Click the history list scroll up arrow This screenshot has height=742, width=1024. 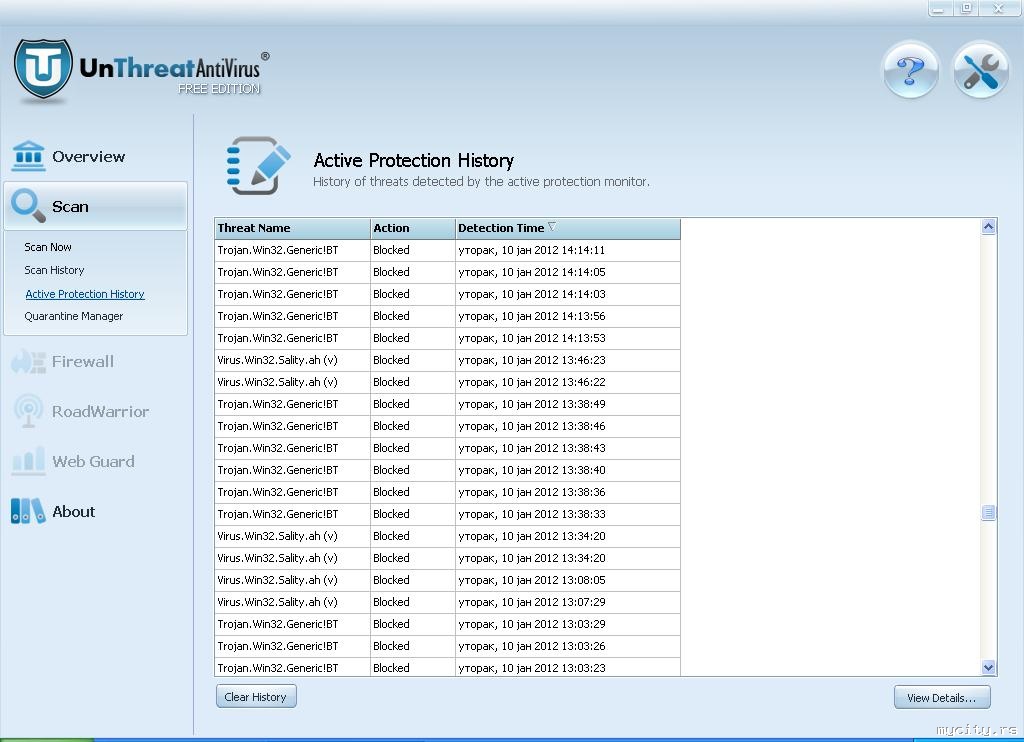(989, 227)
